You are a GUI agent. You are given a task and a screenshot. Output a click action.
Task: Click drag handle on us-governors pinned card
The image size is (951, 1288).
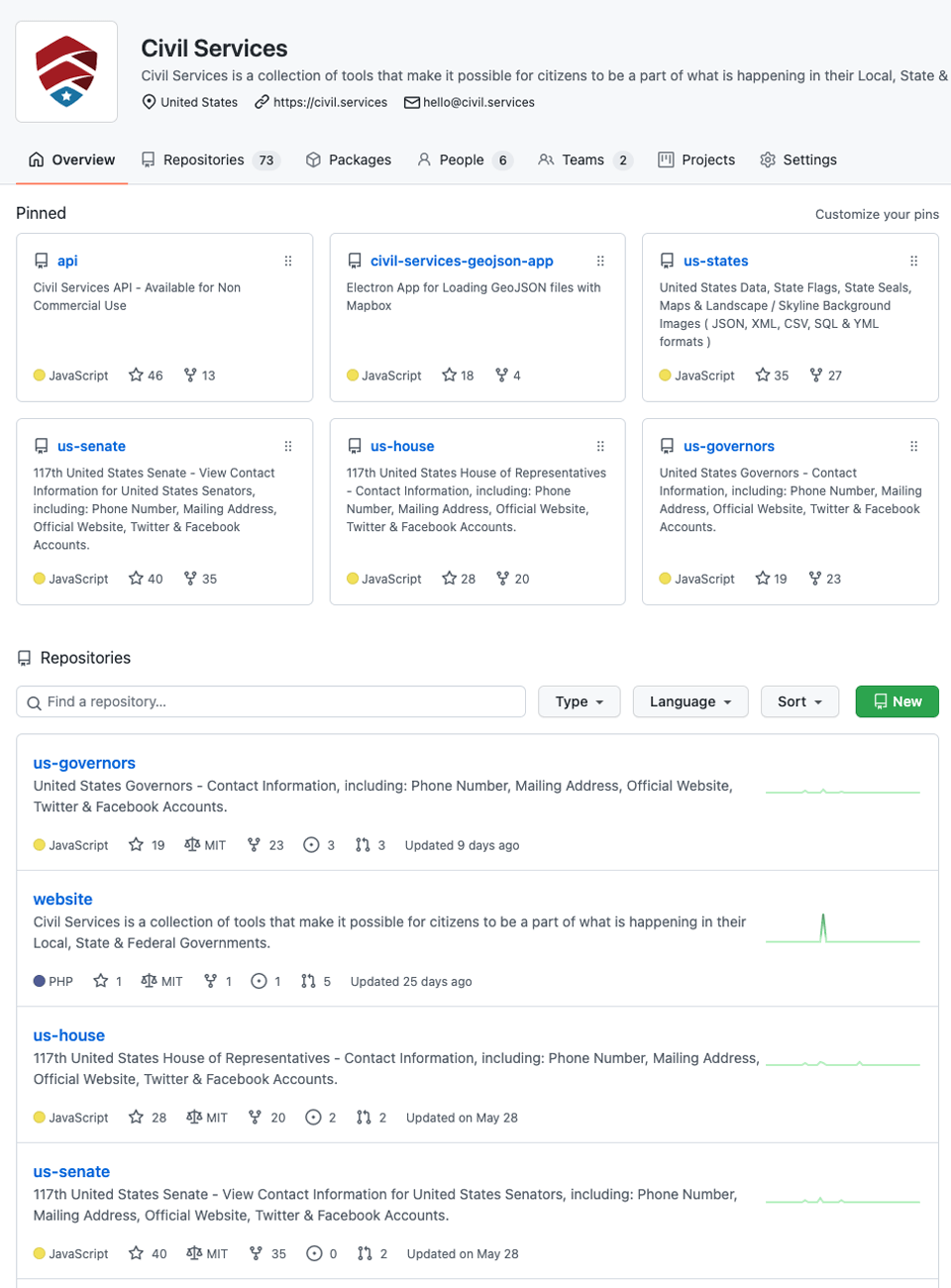pyautogui.click(x=913, y=447)
